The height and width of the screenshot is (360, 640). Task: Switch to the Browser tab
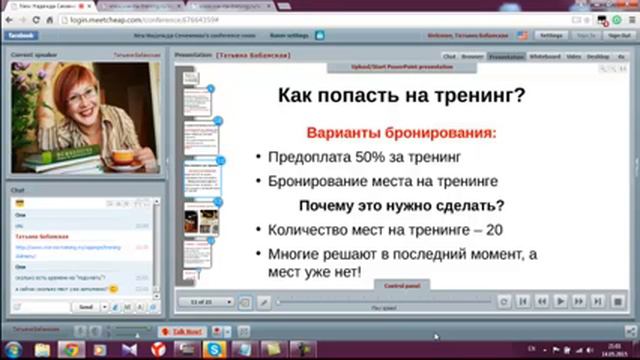[x=472, y=57]
